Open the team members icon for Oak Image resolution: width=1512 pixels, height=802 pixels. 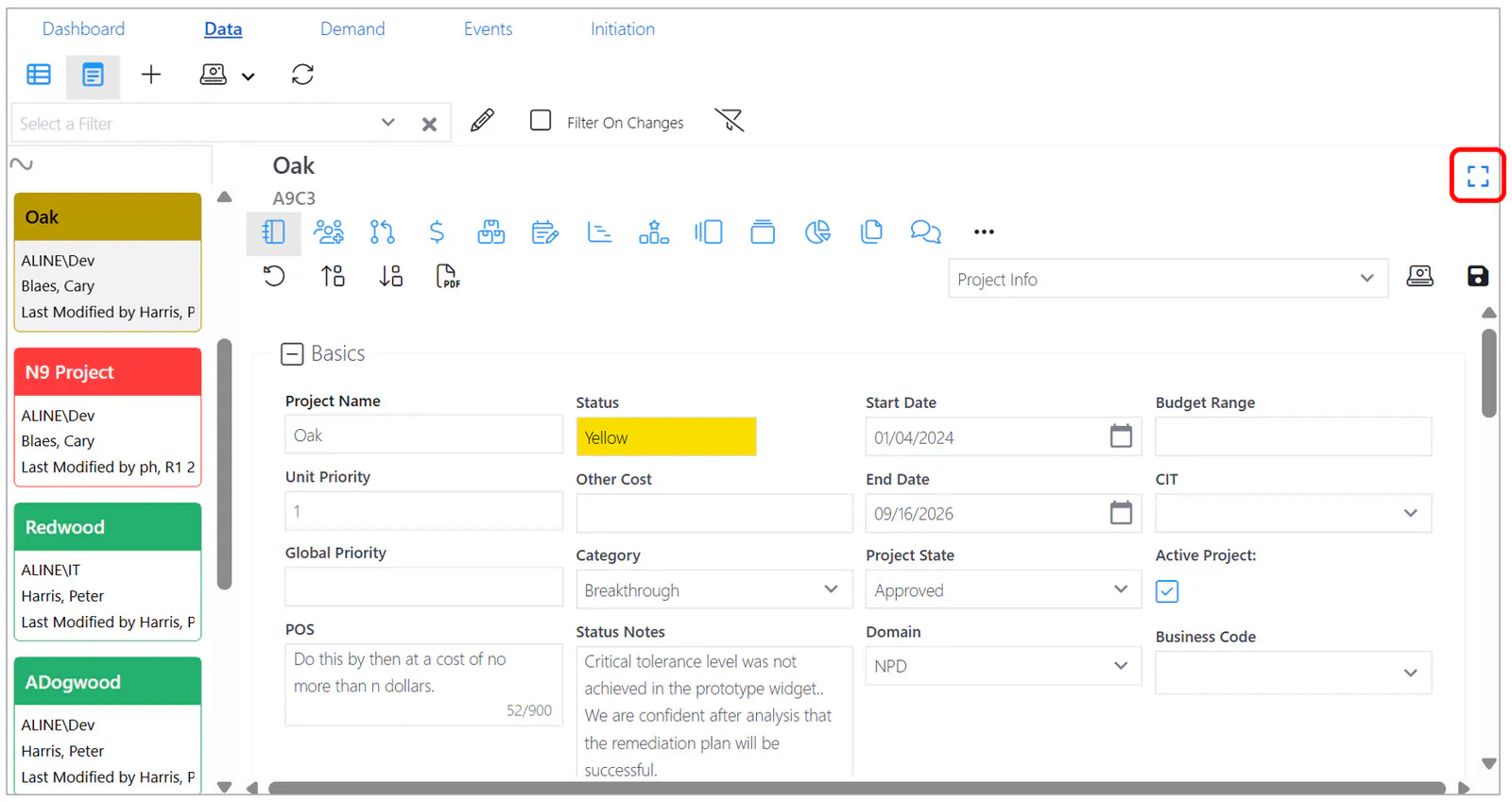(329, 231)
